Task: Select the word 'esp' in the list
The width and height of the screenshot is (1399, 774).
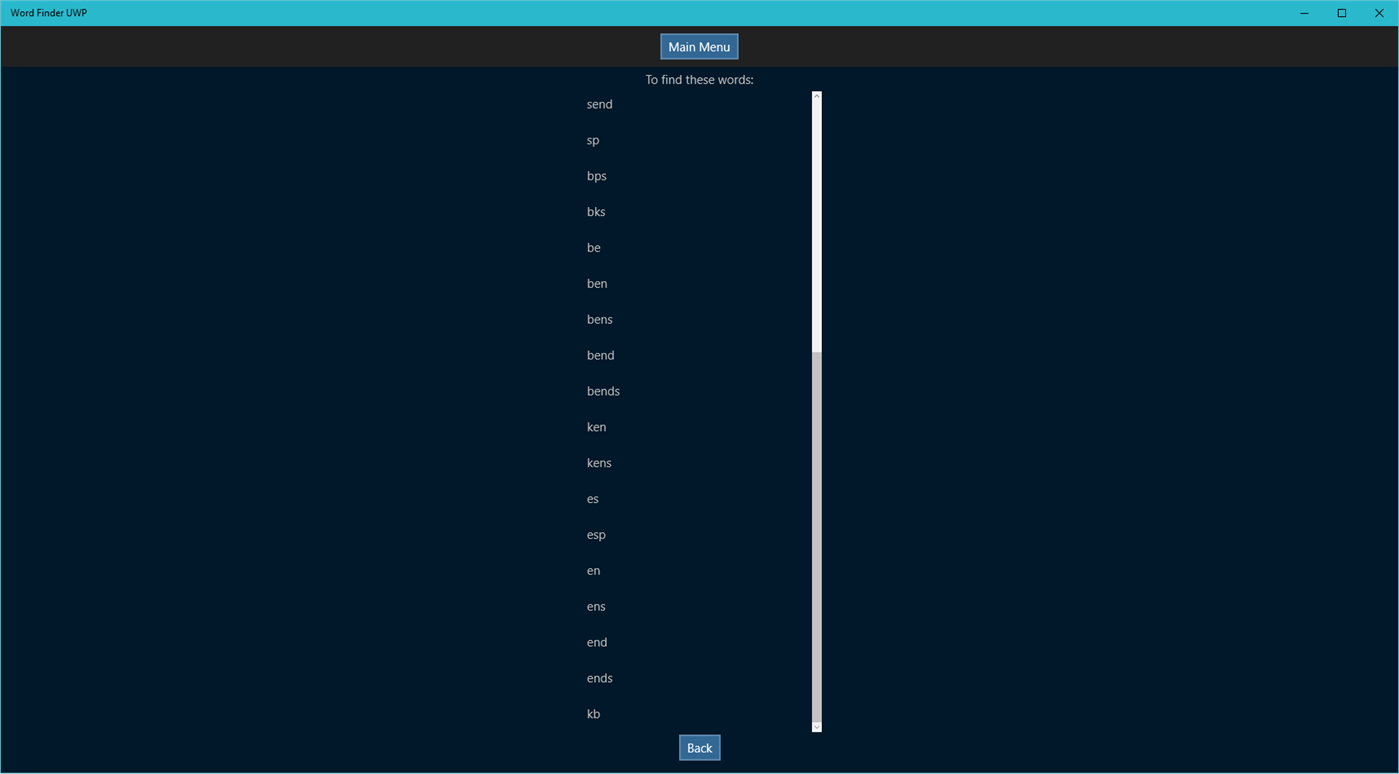Action: click(x=595, y=534)
